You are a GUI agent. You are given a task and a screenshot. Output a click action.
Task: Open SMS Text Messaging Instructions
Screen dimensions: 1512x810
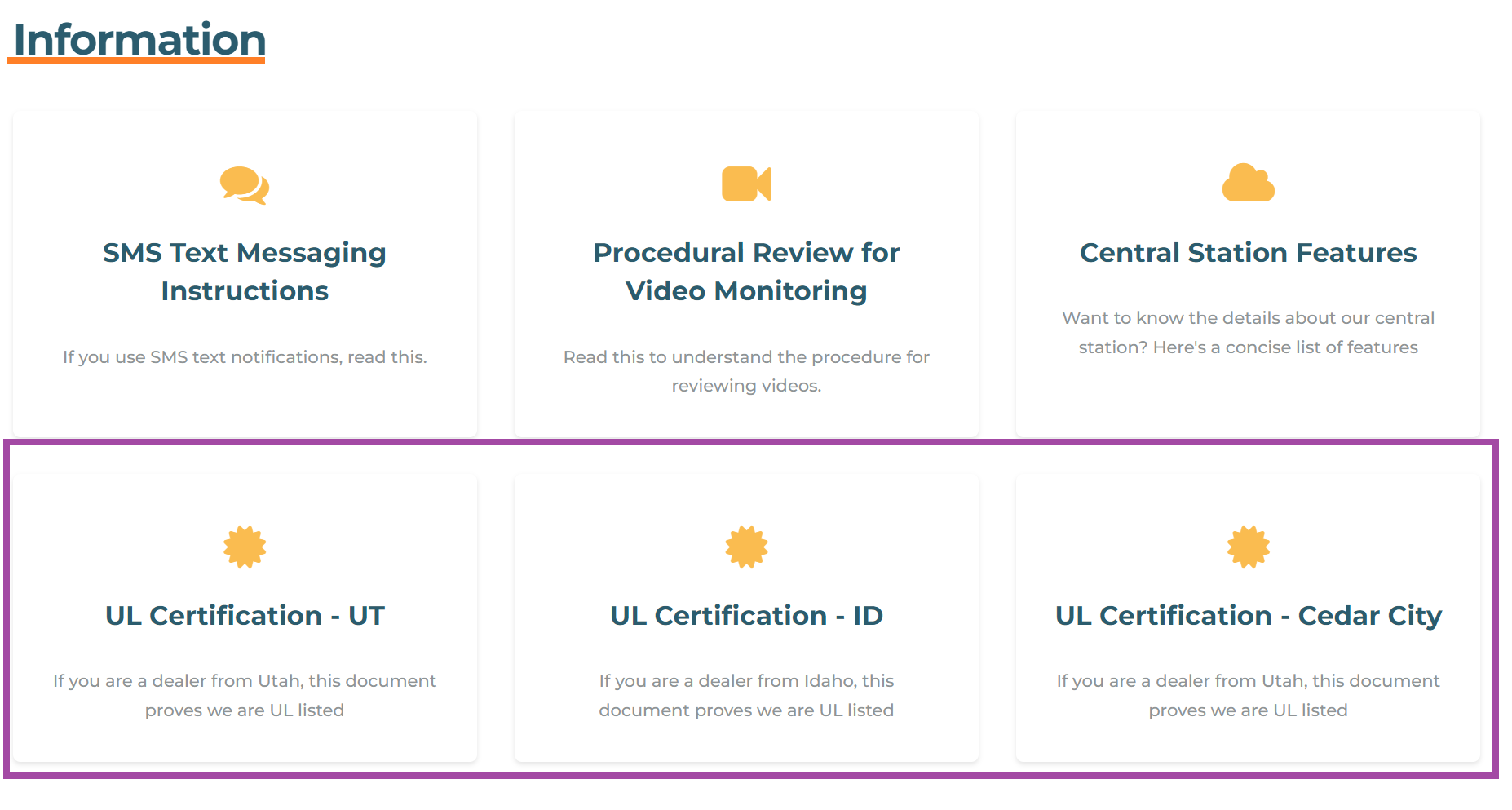pyautogui.click(x=245, y=272)
